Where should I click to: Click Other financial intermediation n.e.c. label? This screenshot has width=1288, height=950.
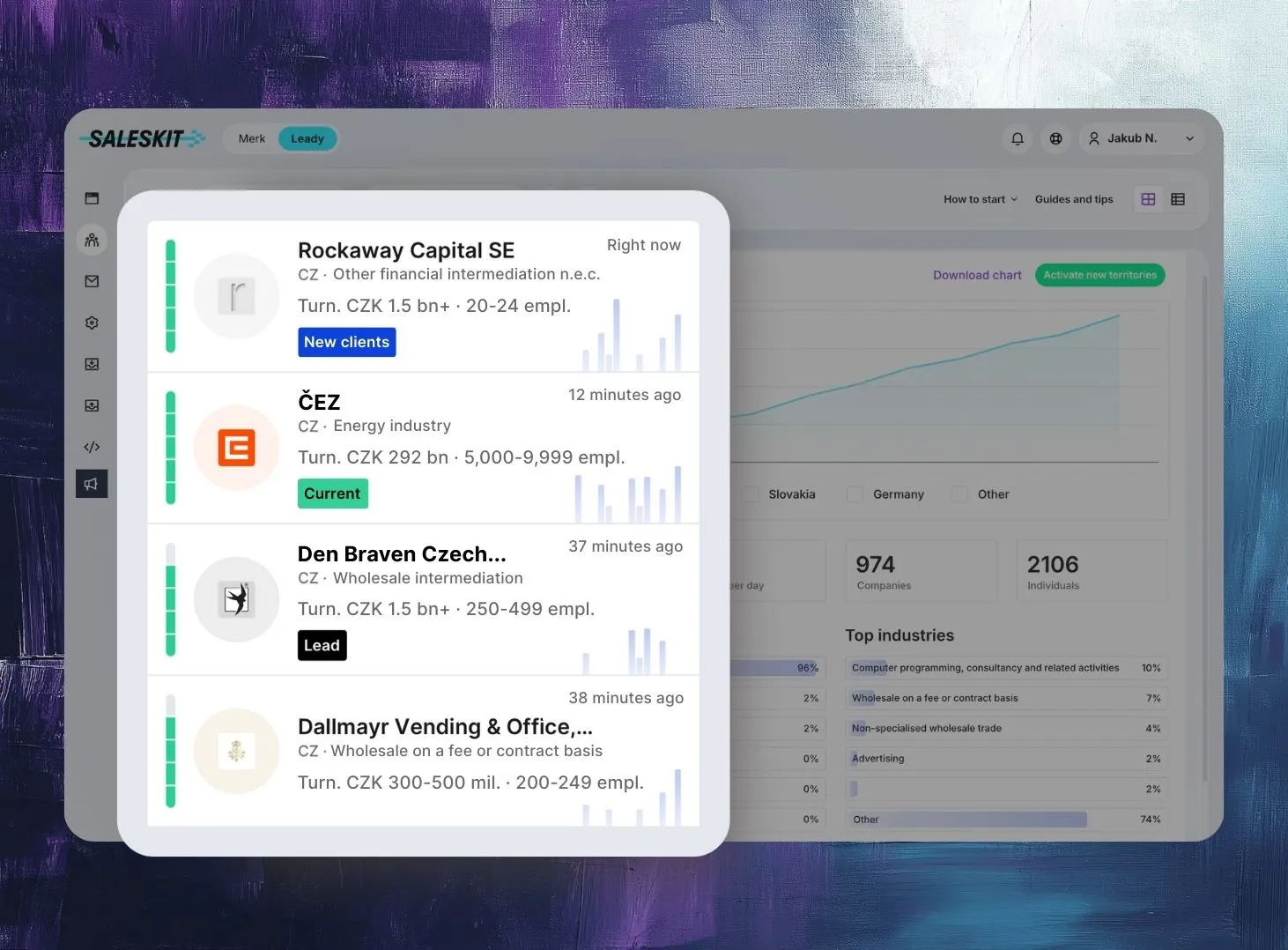pos(467,274)
